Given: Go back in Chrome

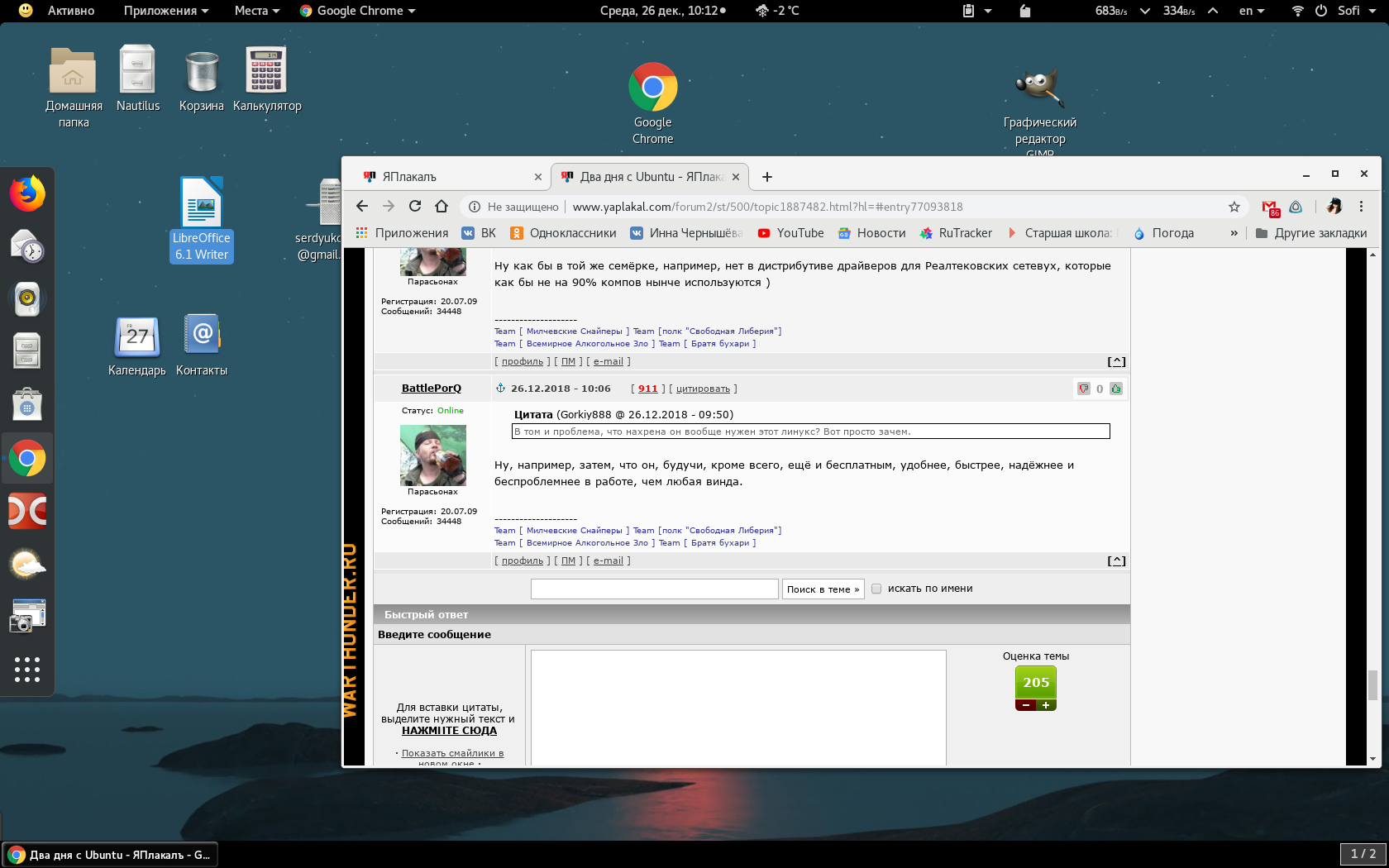Looking at the screenshot, I should pos(362,207).
